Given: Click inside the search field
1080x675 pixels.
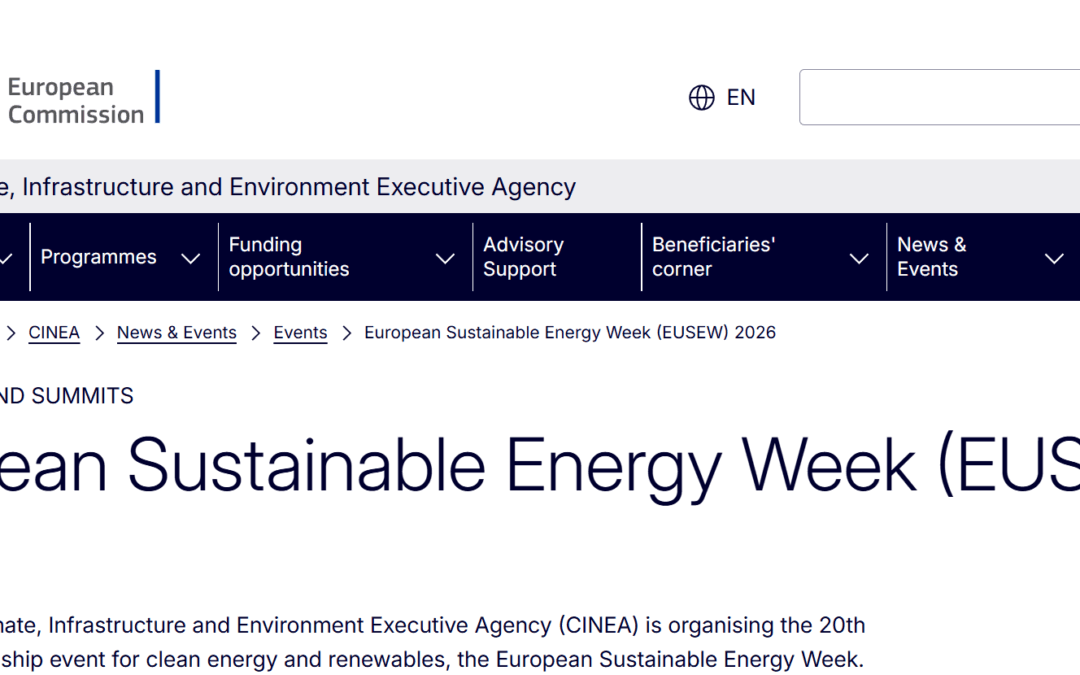Looking at the screenshot, I should point(940,97).
